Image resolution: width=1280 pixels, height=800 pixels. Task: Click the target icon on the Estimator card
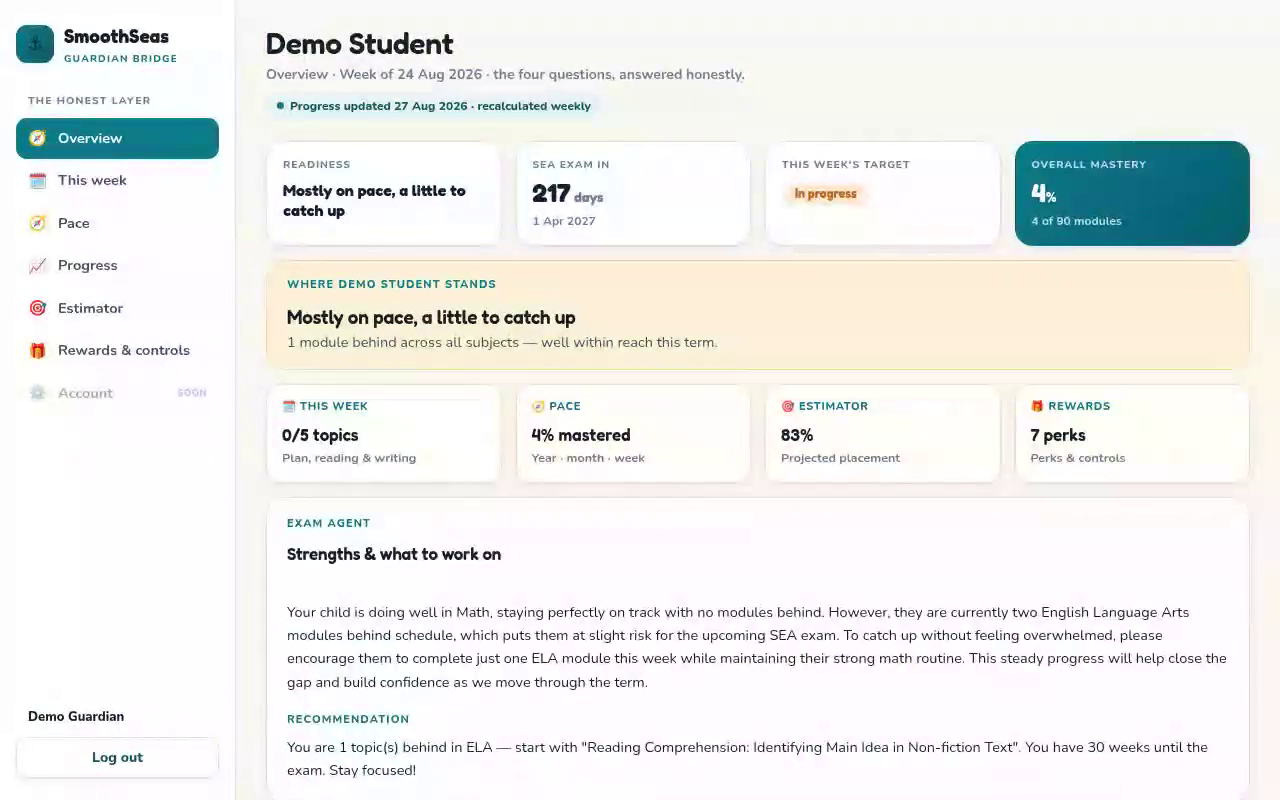coord(787,406)
